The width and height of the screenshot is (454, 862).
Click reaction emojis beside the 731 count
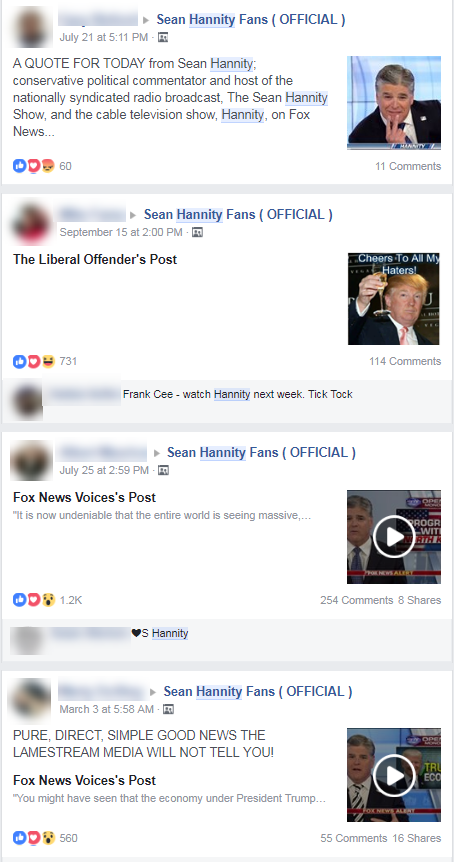(34, 361)
